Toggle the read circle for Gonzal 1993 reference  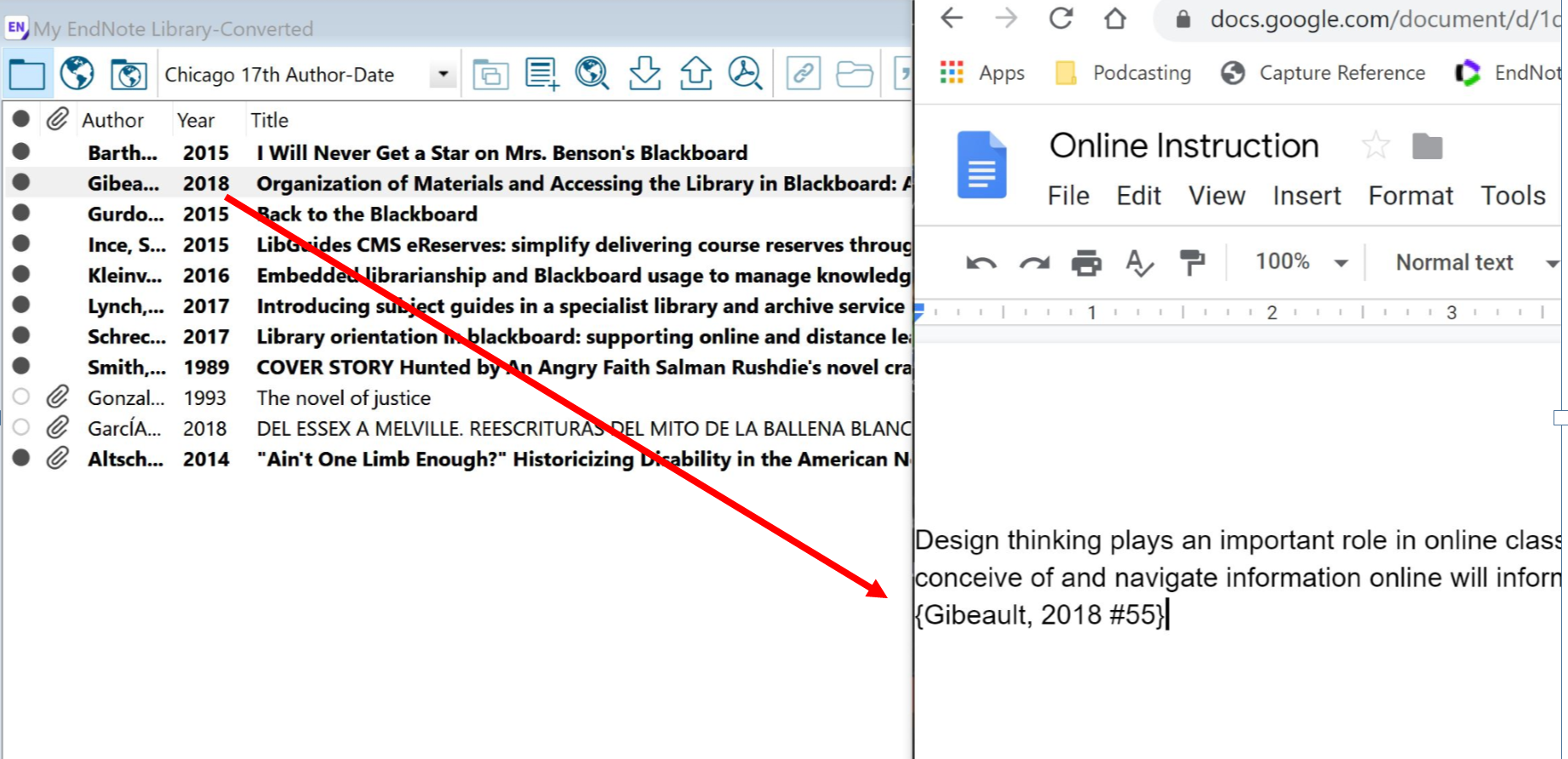coord(21,397)
